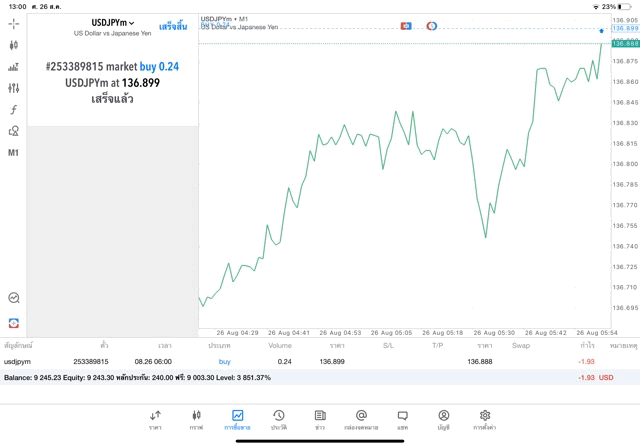
Task: Open the ข่าว news tab
Action: point(320,420)
